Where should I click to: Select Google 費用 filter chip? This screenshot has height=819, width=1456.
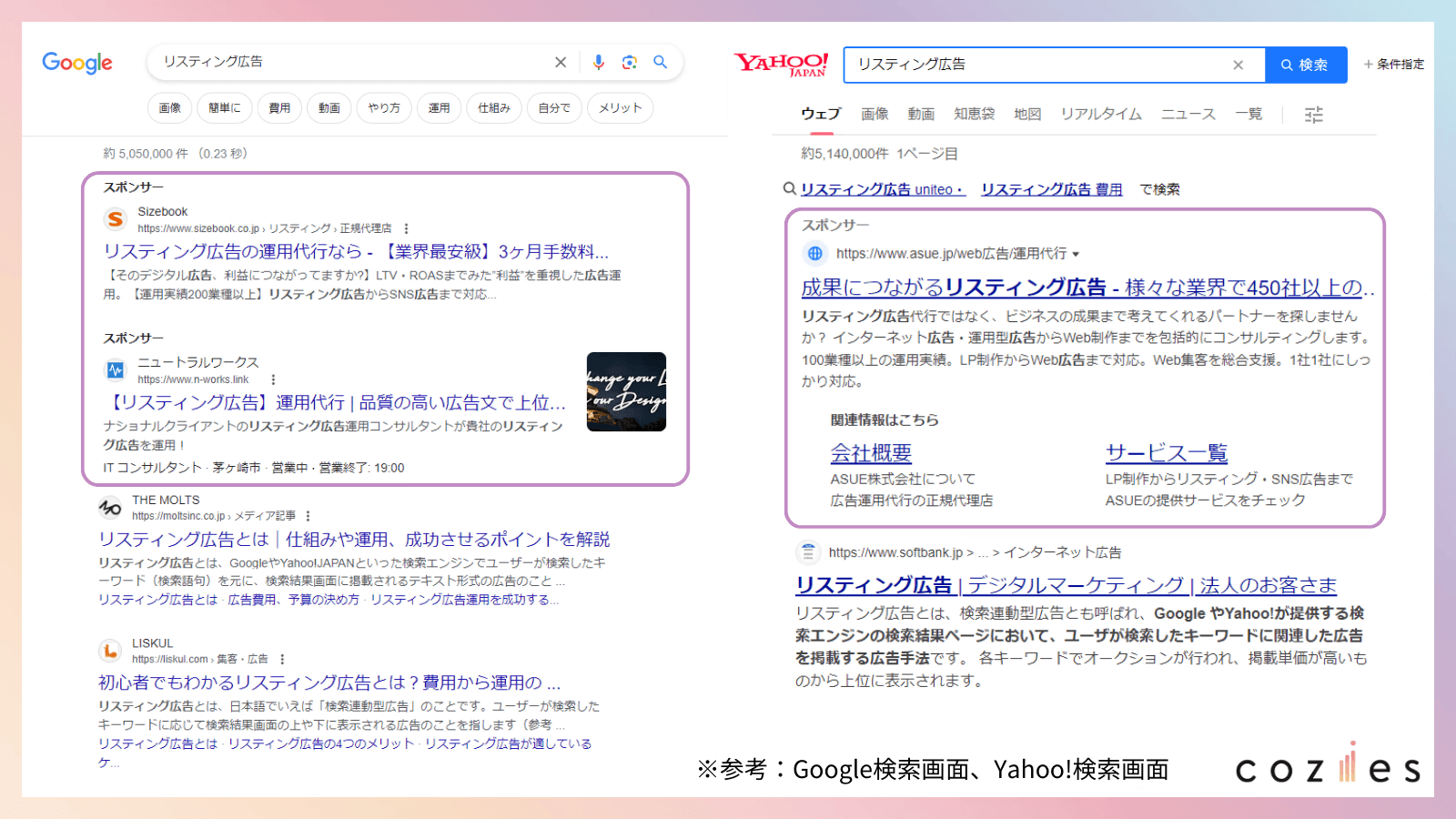pyautogui.click(x=279, y=107)
